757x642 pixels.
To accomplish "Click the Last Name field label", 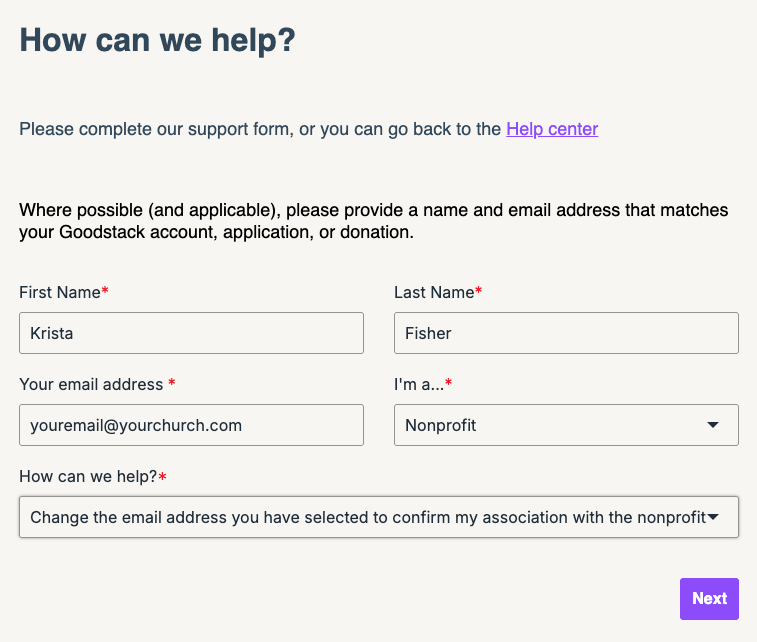I will click(x=434, y=293).
